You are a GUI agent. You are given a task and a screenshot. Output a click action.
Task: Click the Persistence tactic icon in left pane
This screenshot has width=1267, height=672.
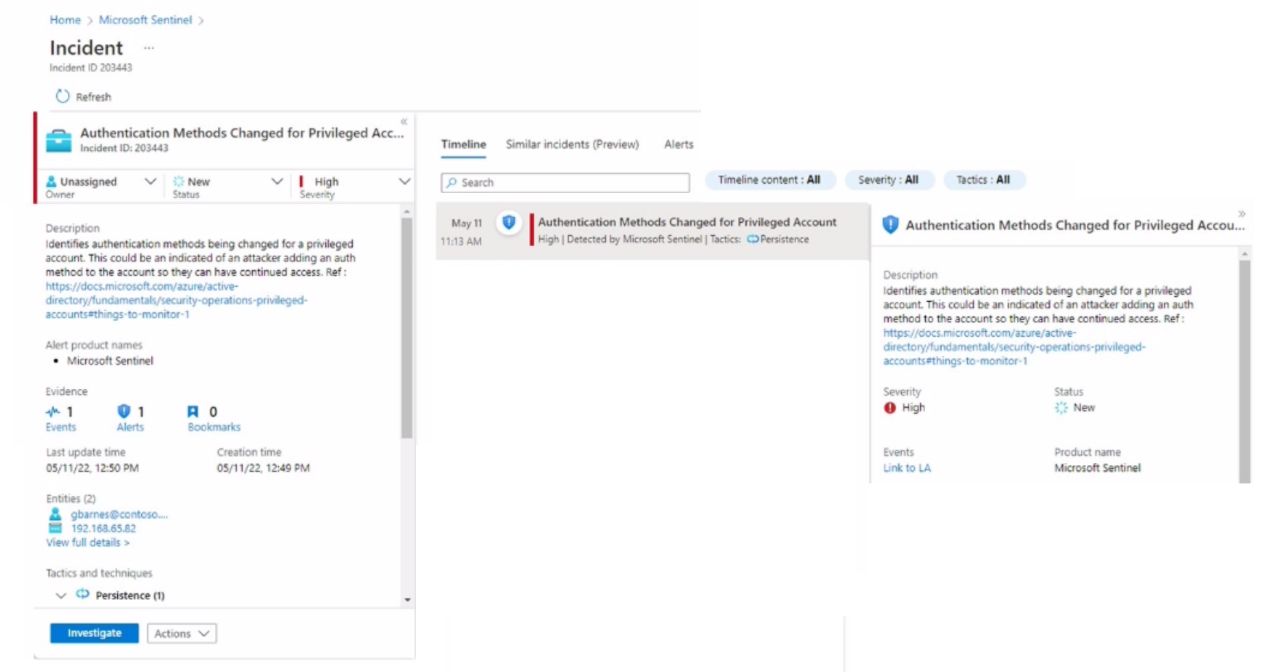(x=83, y=594)
